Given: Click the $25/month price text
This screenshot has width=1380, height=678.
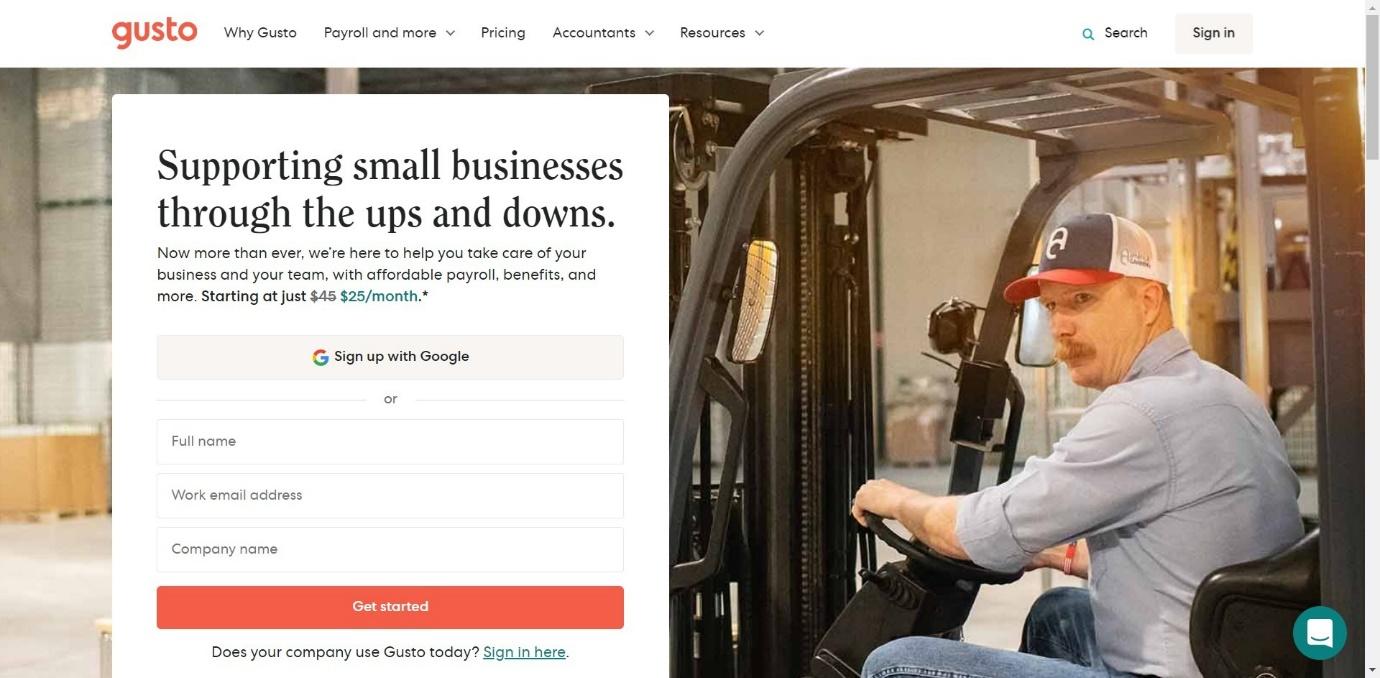Looking at the screenshot, I should 379,296.
